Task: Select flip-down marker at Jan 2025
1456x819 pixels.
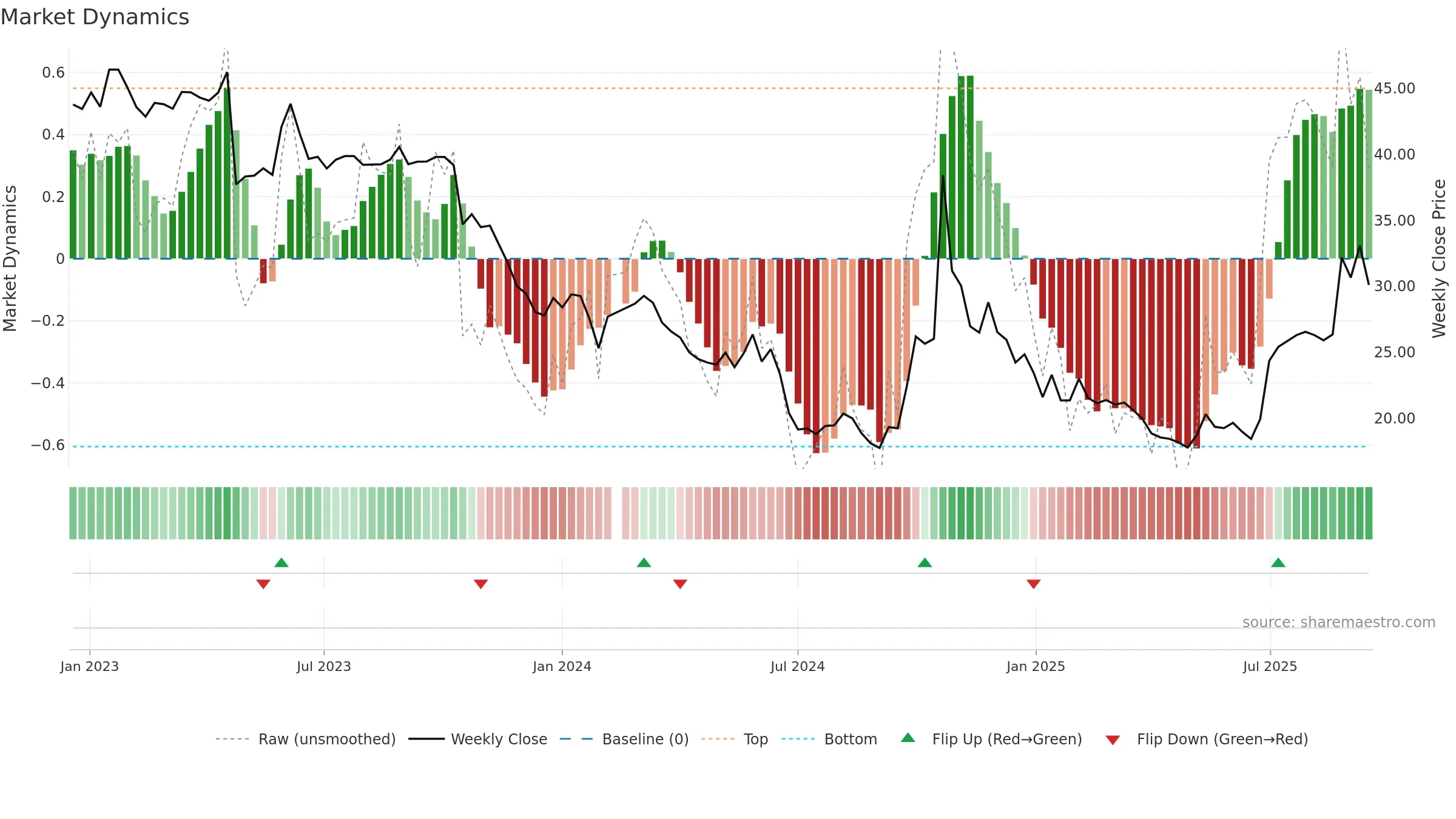Action: click(x=1034, y=584)
